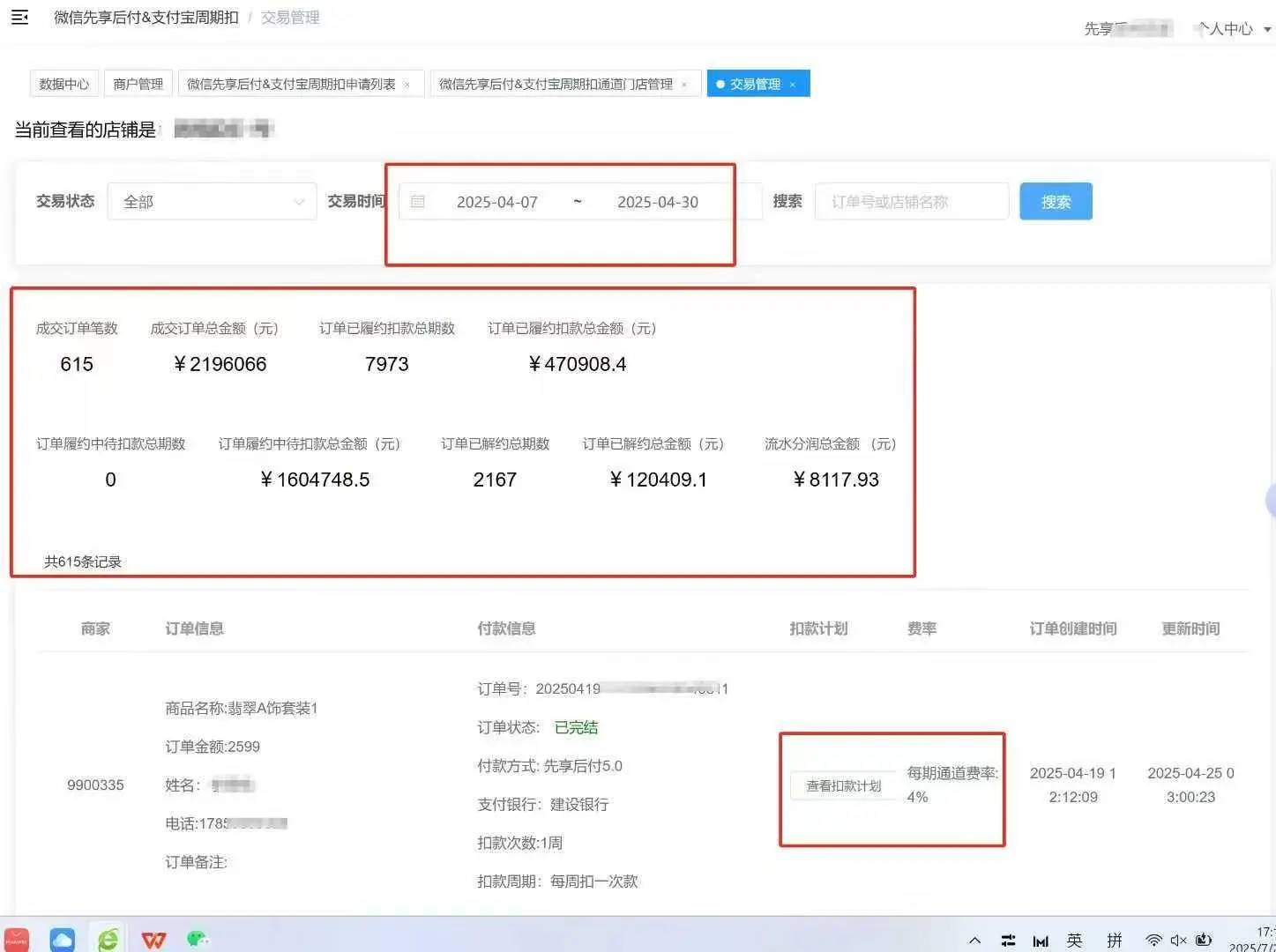Click the pending amount ¥1604748.5

[315, 480]
